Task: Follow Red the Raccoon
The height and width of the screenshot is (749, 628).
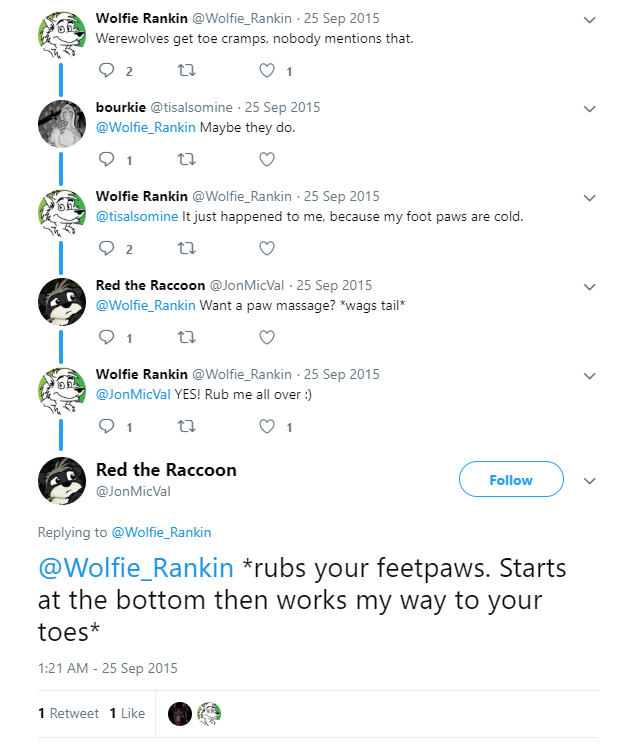Action: [x=511, y=479]
